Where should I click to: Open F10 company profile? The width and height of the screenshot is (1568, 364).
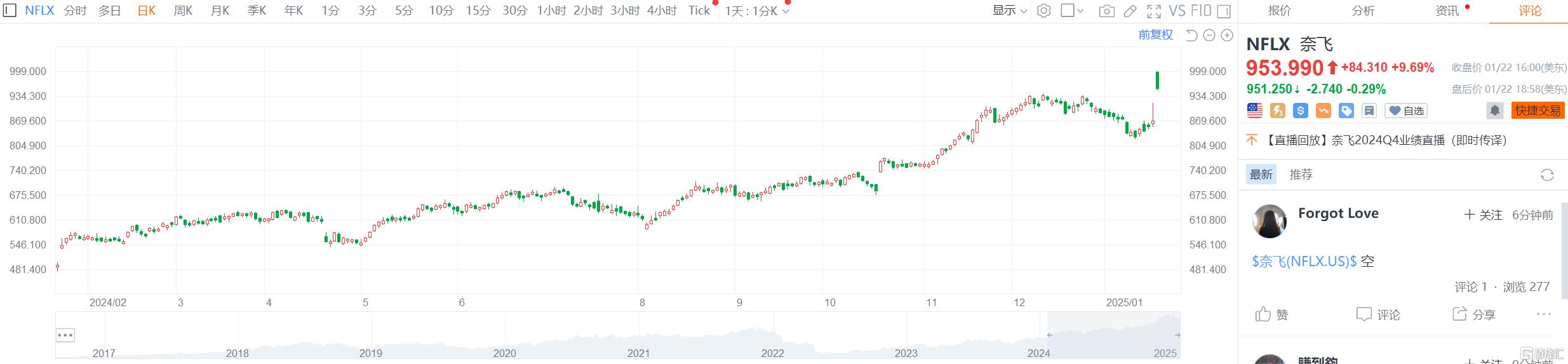tap(1201, 11)
